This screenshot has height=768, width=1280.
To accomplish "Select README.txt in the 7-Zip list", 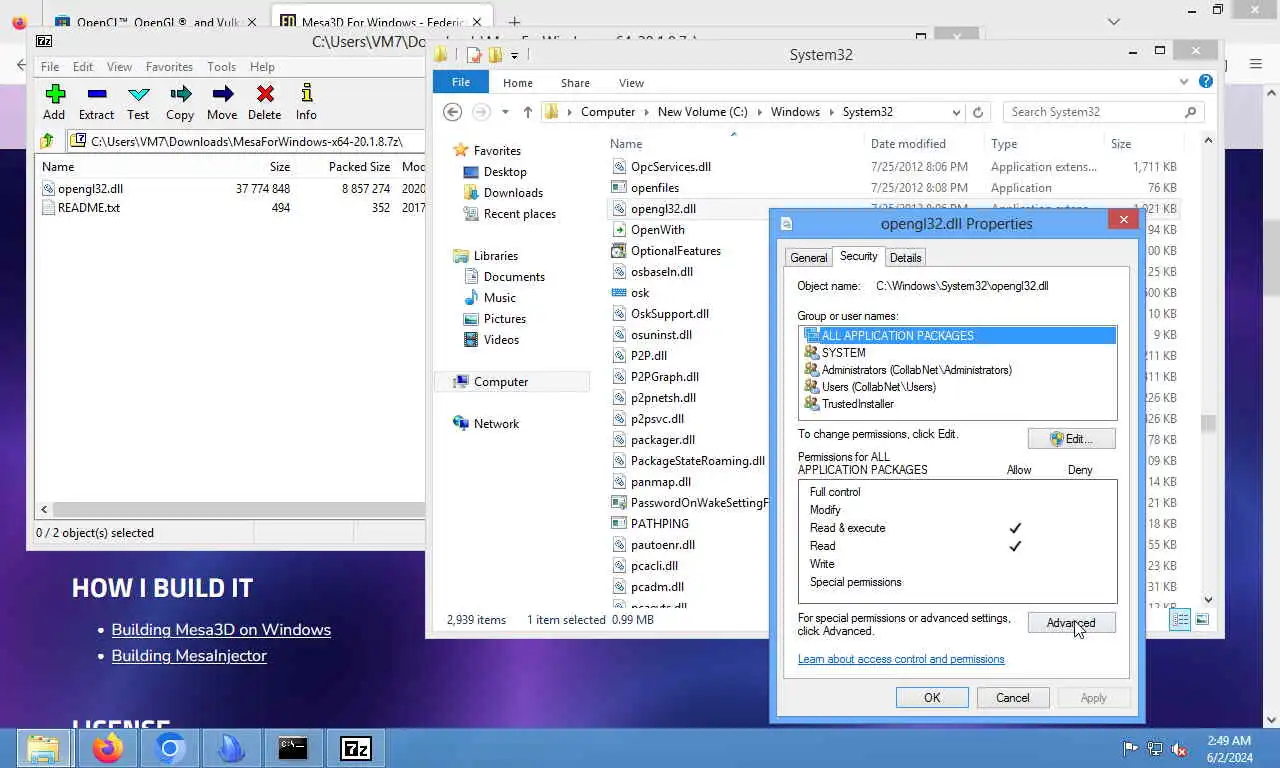I will (88, 208).
